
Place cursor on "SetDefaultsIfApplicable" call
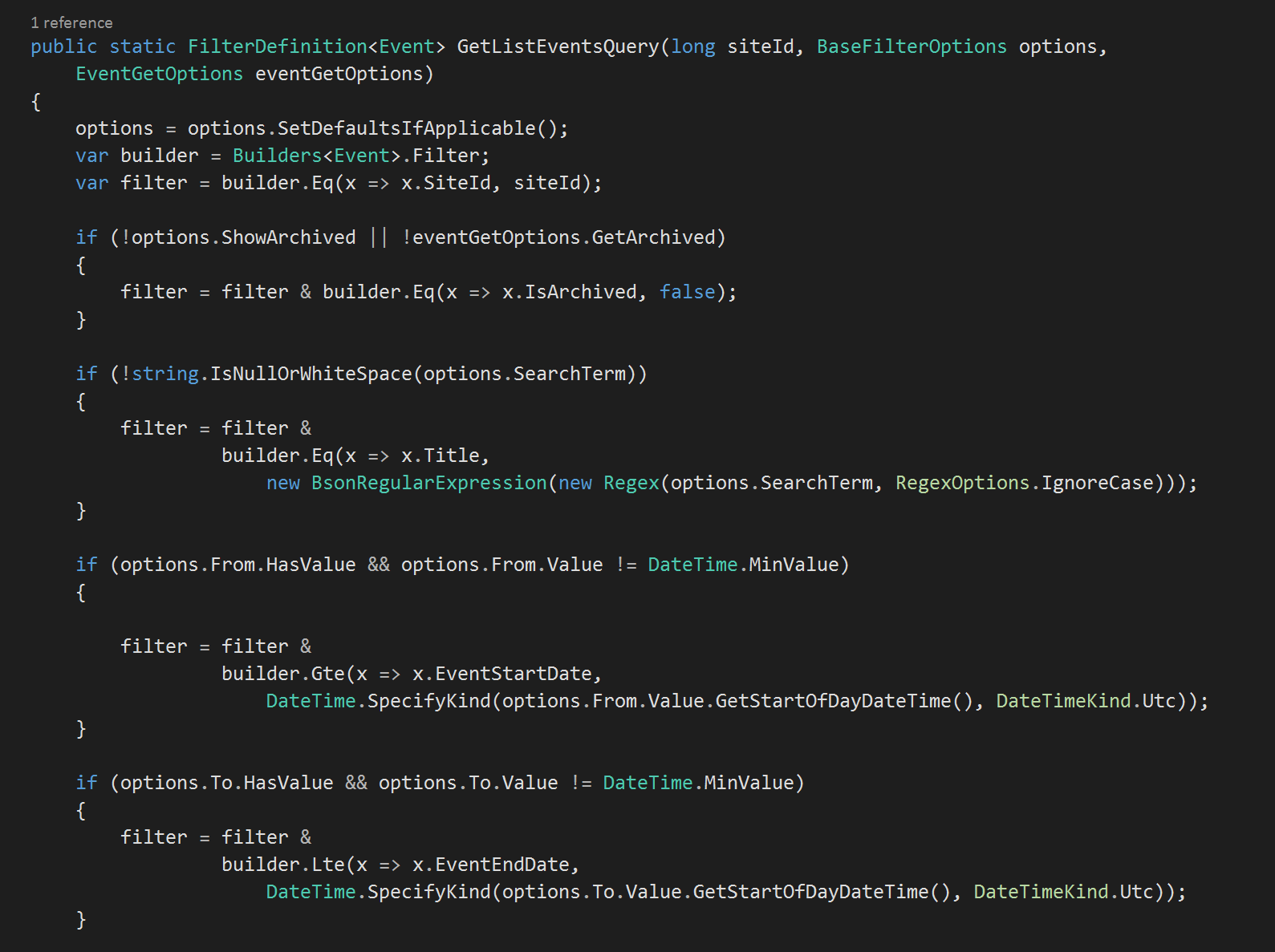click(x=406, y=128)
